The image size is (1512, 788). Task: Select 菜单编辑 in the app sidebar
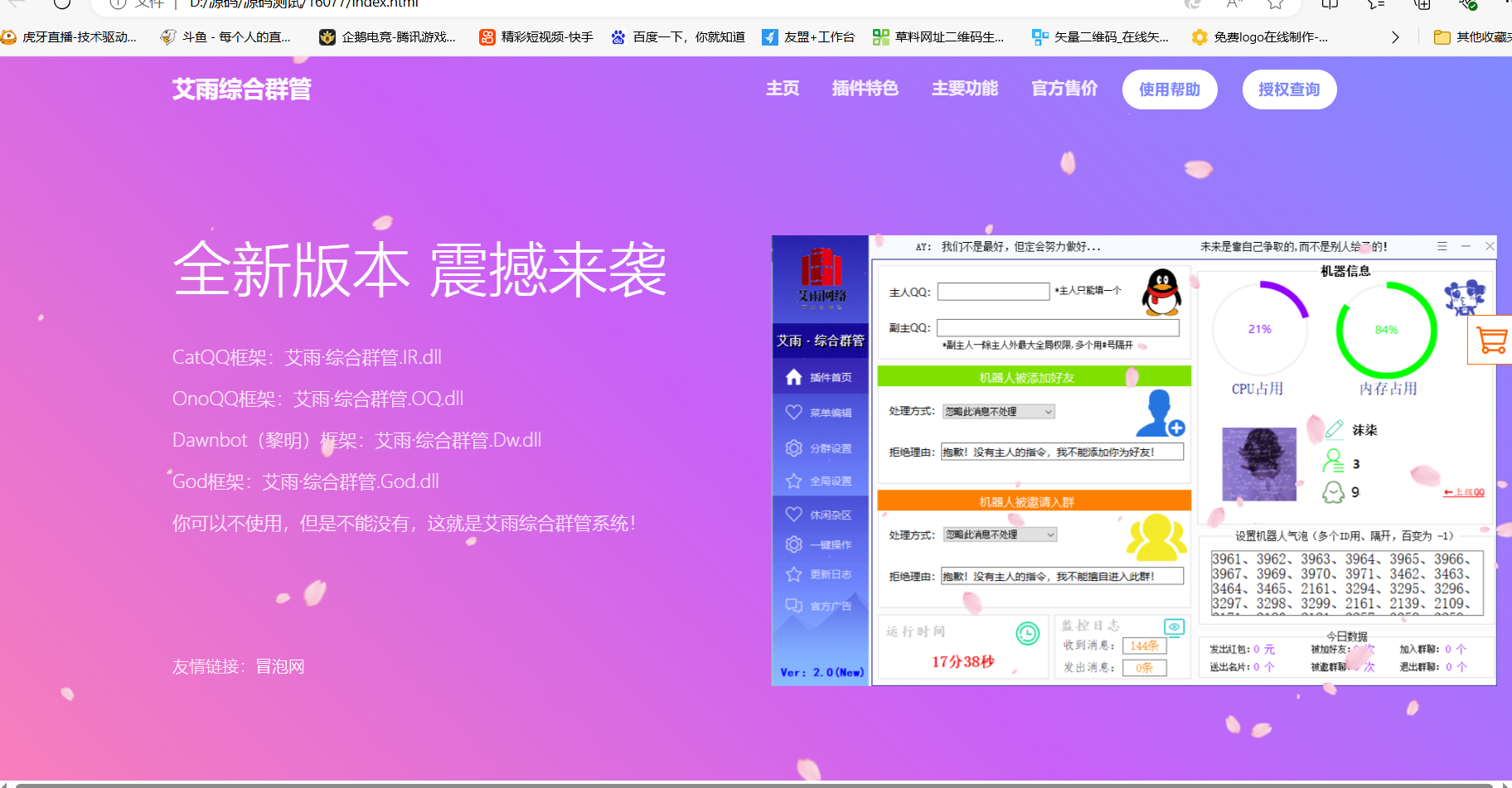click(x=820, y=413)
